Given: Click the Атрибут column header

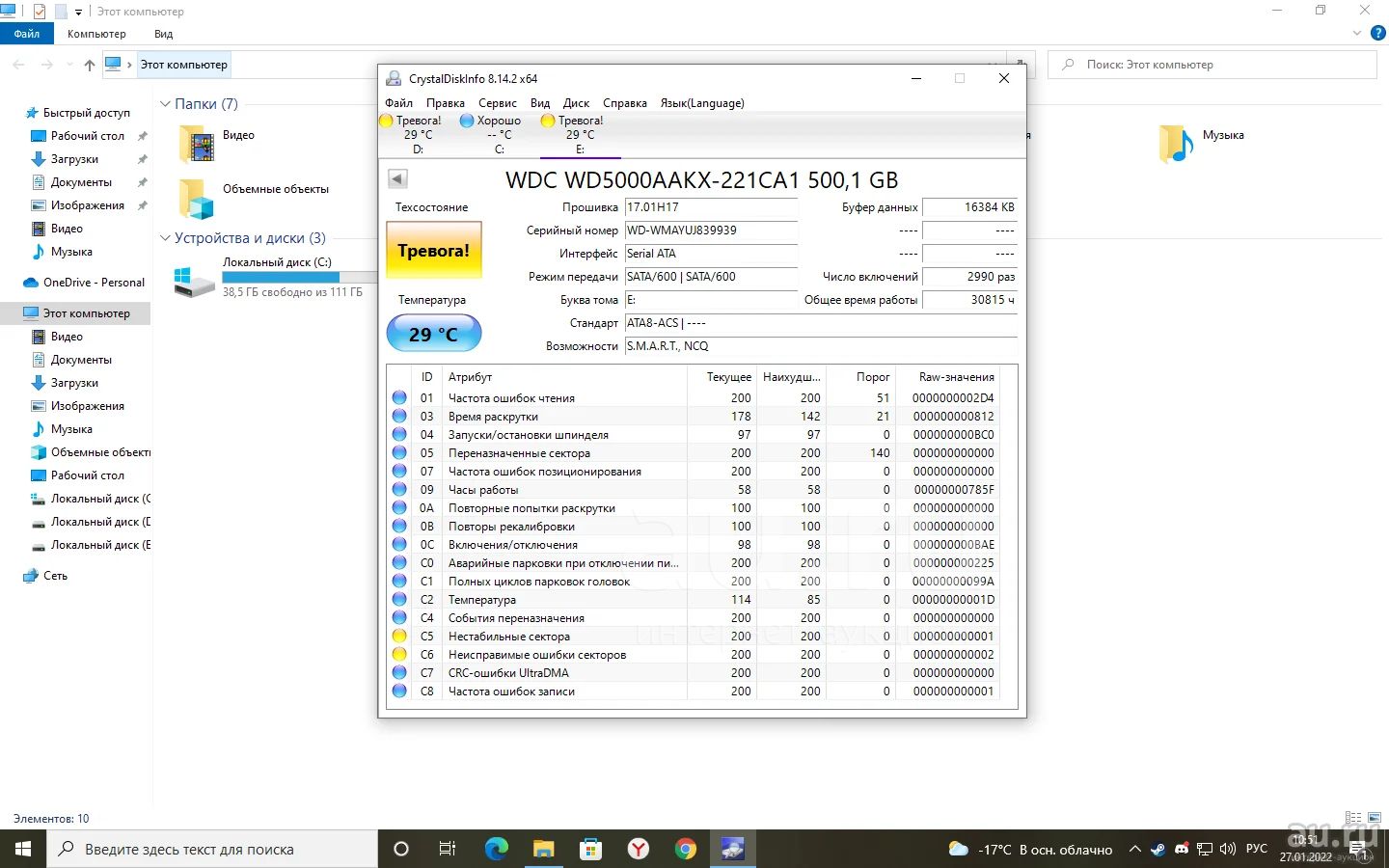Looking at the screenshot, I should [x=565, y=377].
